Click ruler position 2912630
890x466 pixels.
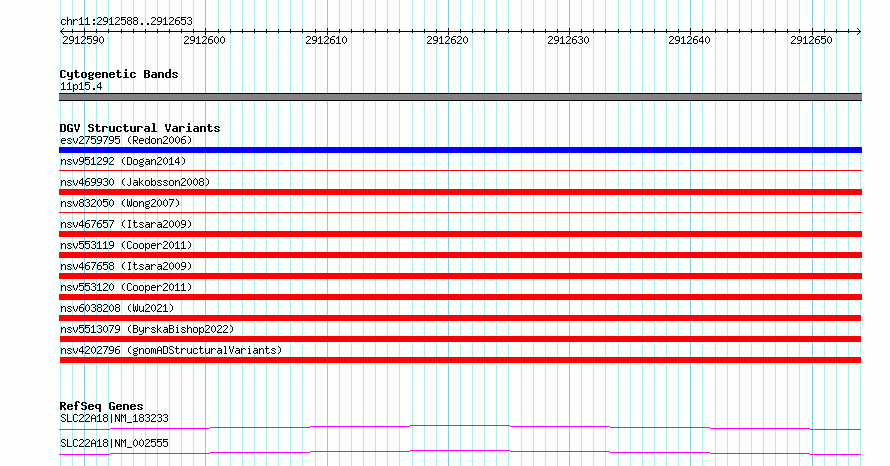pyautogui.click(x=568, y=40)
